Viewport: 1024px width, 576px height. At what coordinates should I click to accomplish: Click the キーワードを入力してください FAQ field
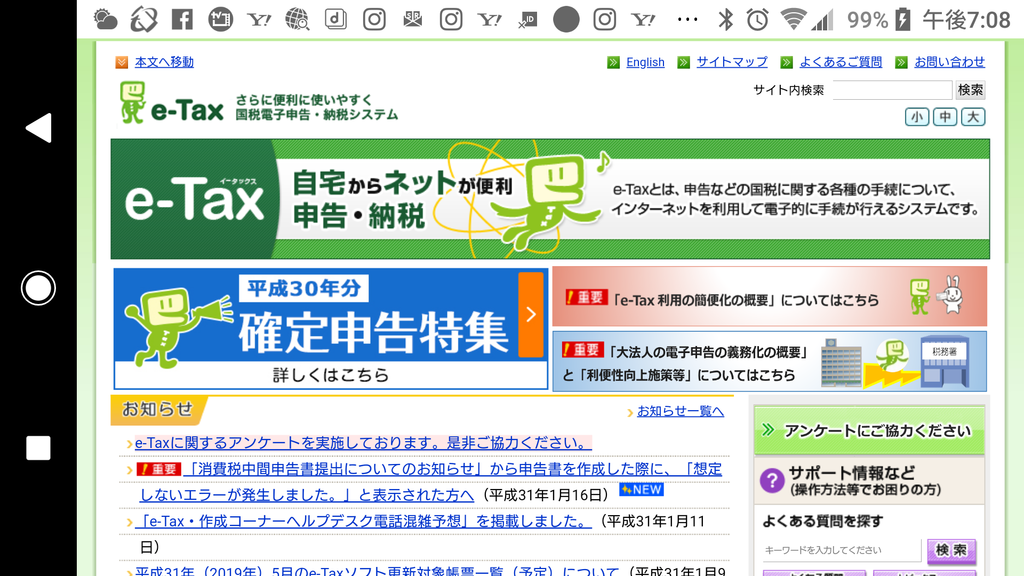[841, 551]
